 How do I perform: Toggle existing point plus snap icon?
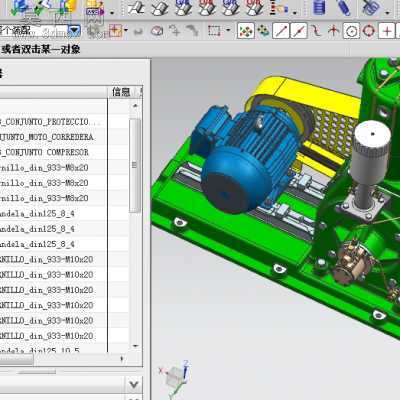click(387, 31)
